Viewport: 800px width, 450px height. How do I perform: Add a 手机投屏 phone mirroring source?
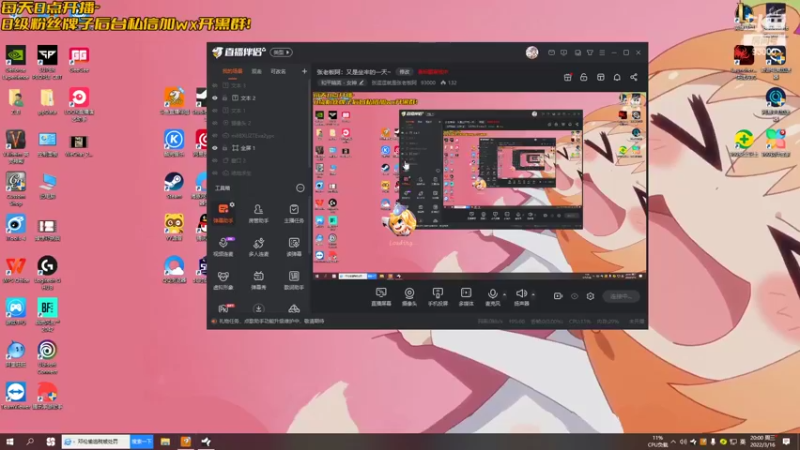[437, 296]
